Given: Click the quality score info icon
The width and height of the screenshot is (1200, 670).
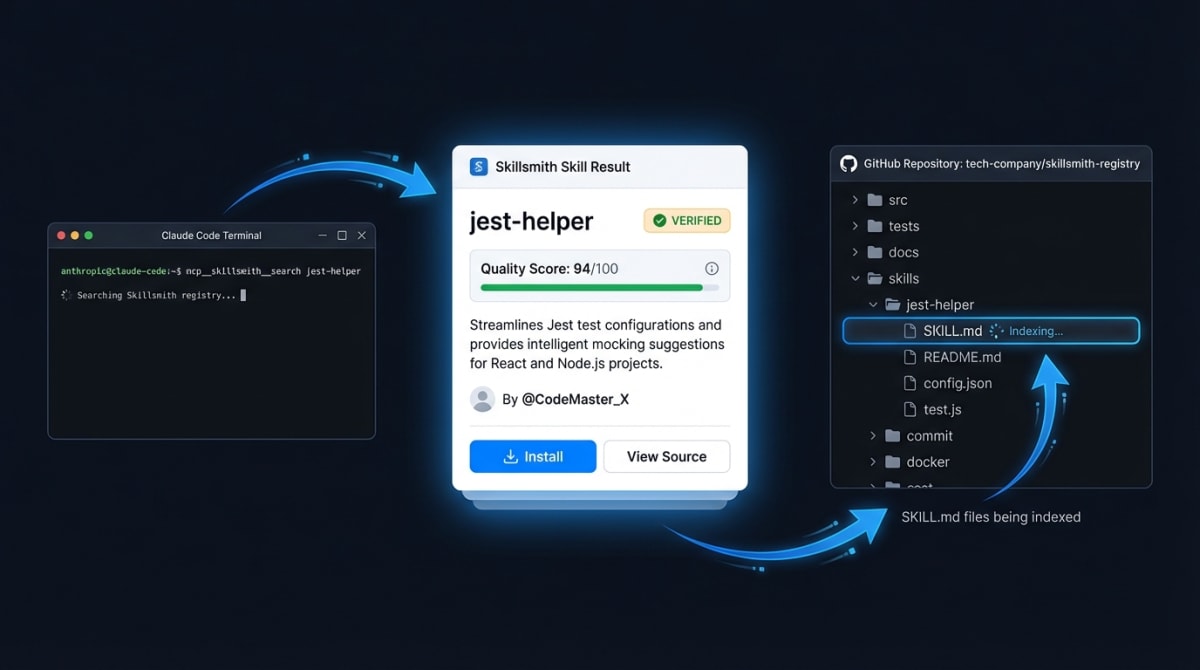Looking at the screenshot, I should pyautogui.click(x=712, y=268).
